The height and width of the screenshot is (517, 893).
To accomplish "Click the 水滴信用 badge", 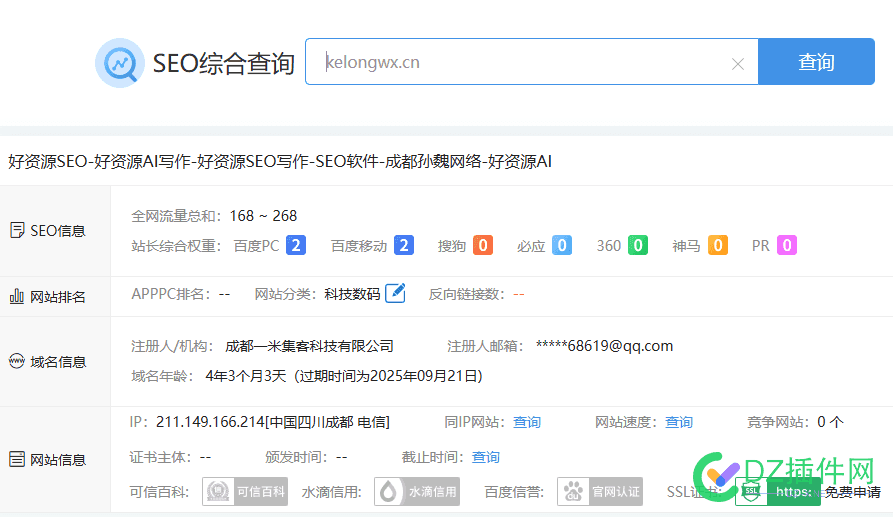I will [x=417, y=491].
